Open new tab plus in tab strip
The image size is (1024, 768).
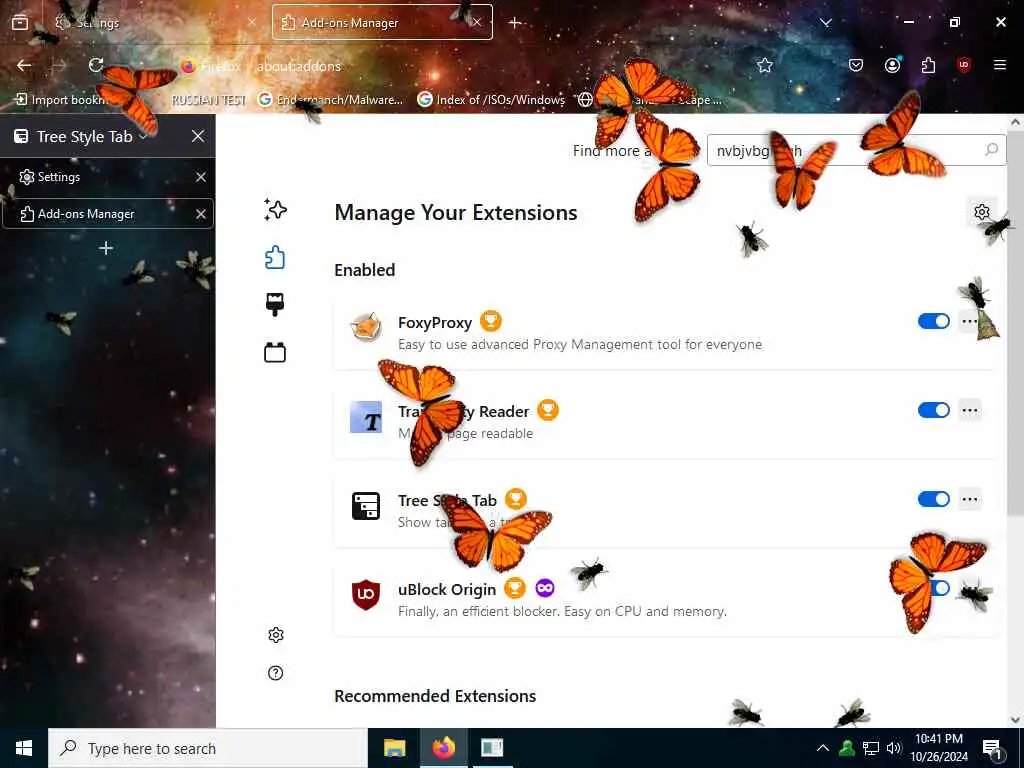(515, 22)
